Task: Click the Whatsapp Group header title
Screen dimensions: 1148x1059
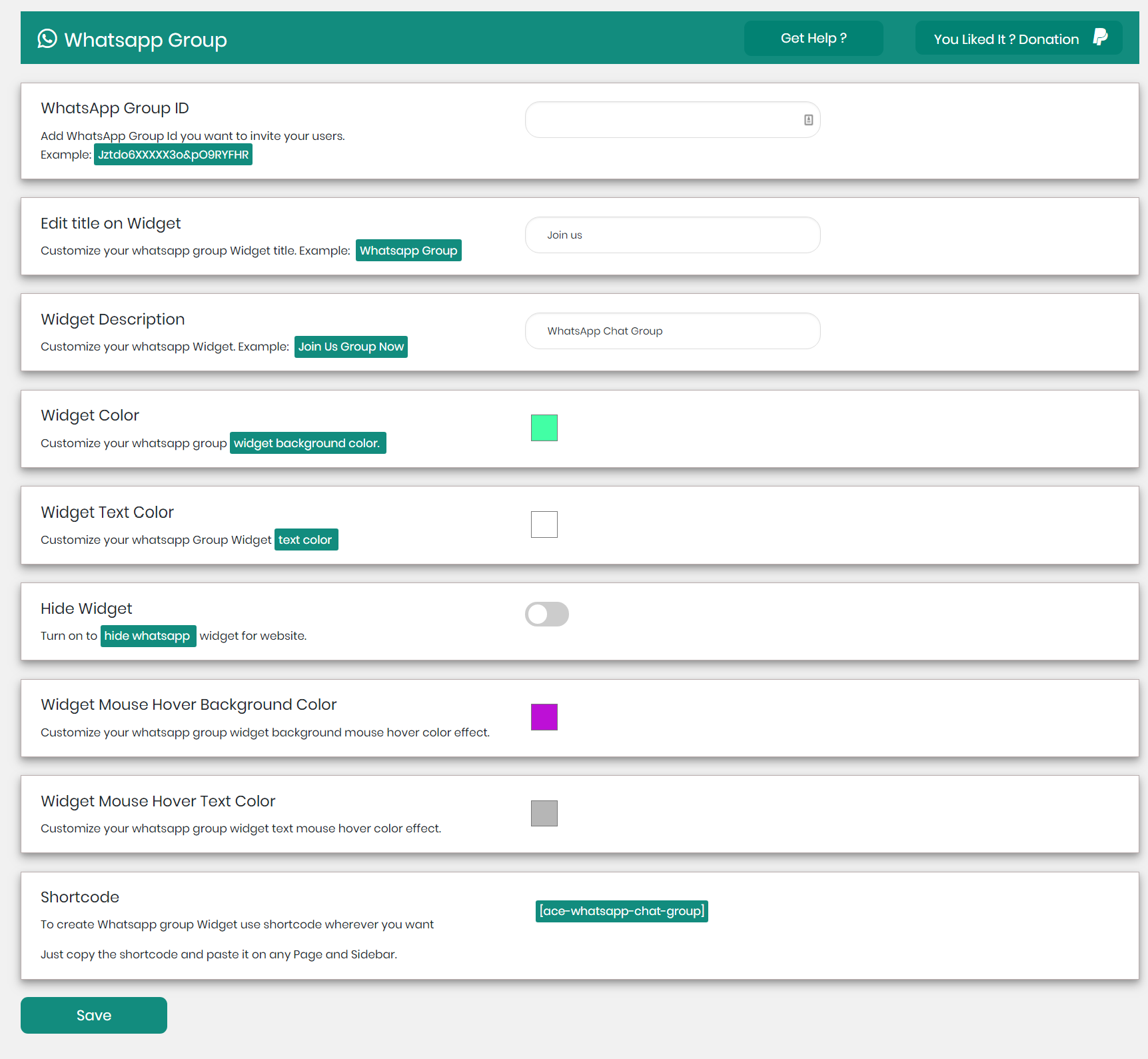Action: [x=145, y=39]
